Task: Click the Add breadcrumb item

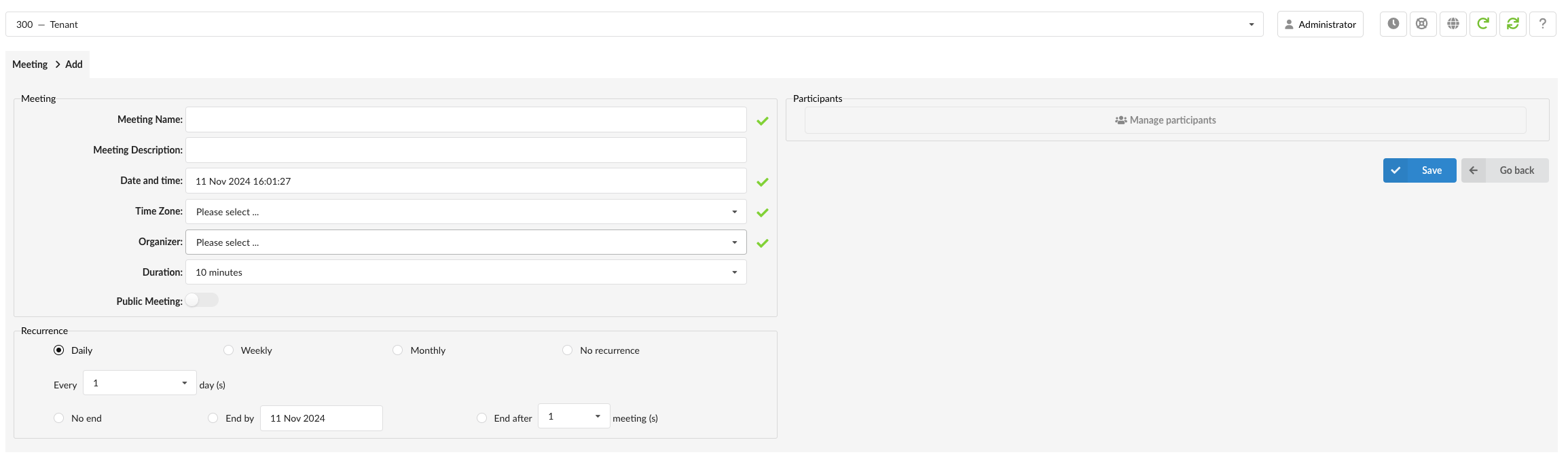Action: point(74,65)
